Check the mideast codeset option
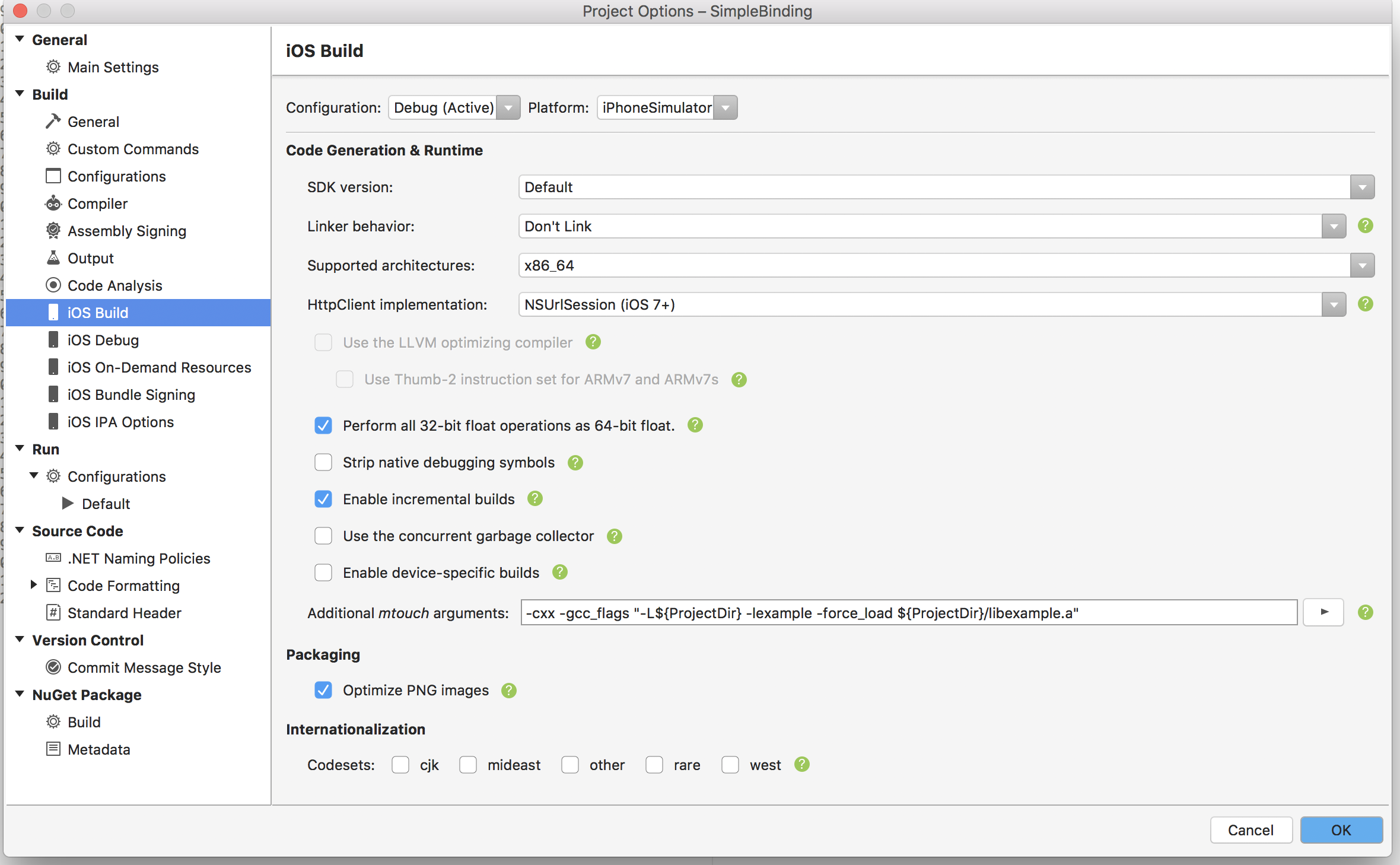 (468, 765)
